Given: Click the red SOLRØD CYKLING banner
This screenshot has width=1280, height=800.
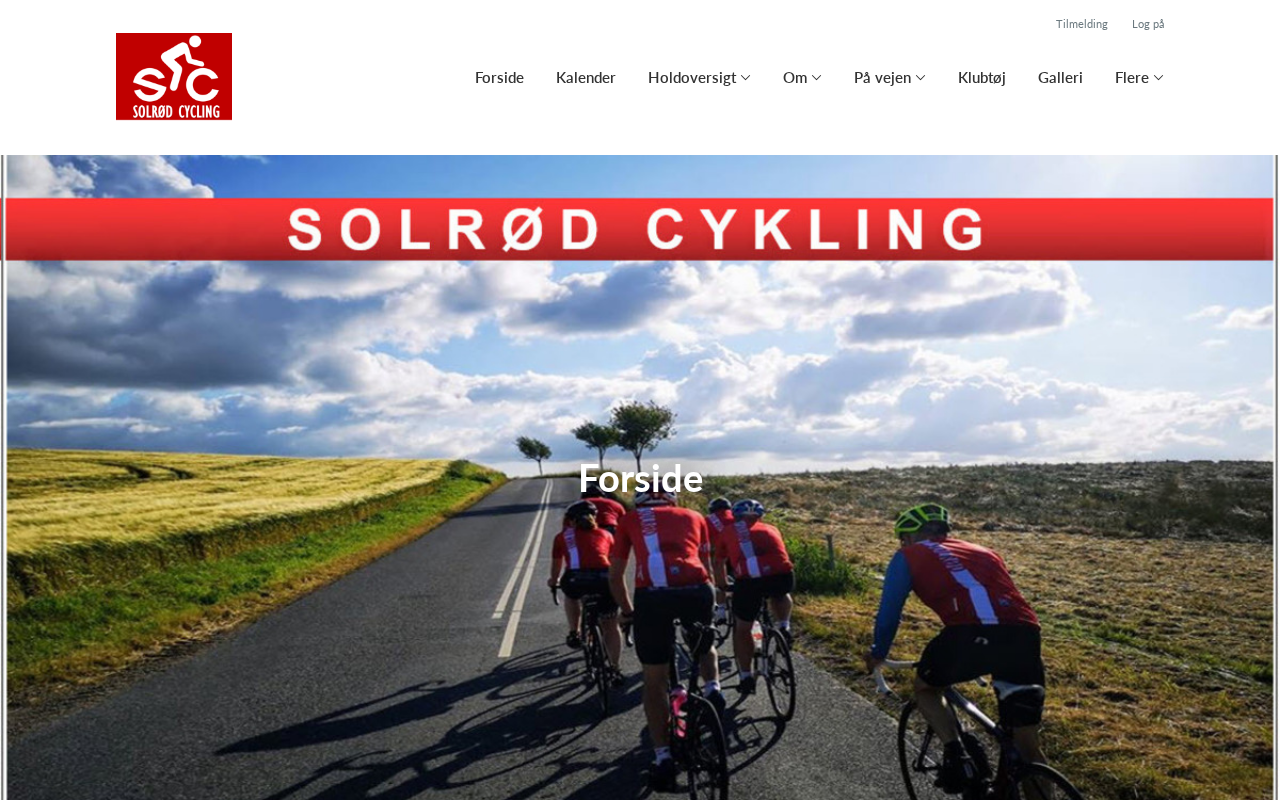Looking at the screenshot, I should 639,229.
